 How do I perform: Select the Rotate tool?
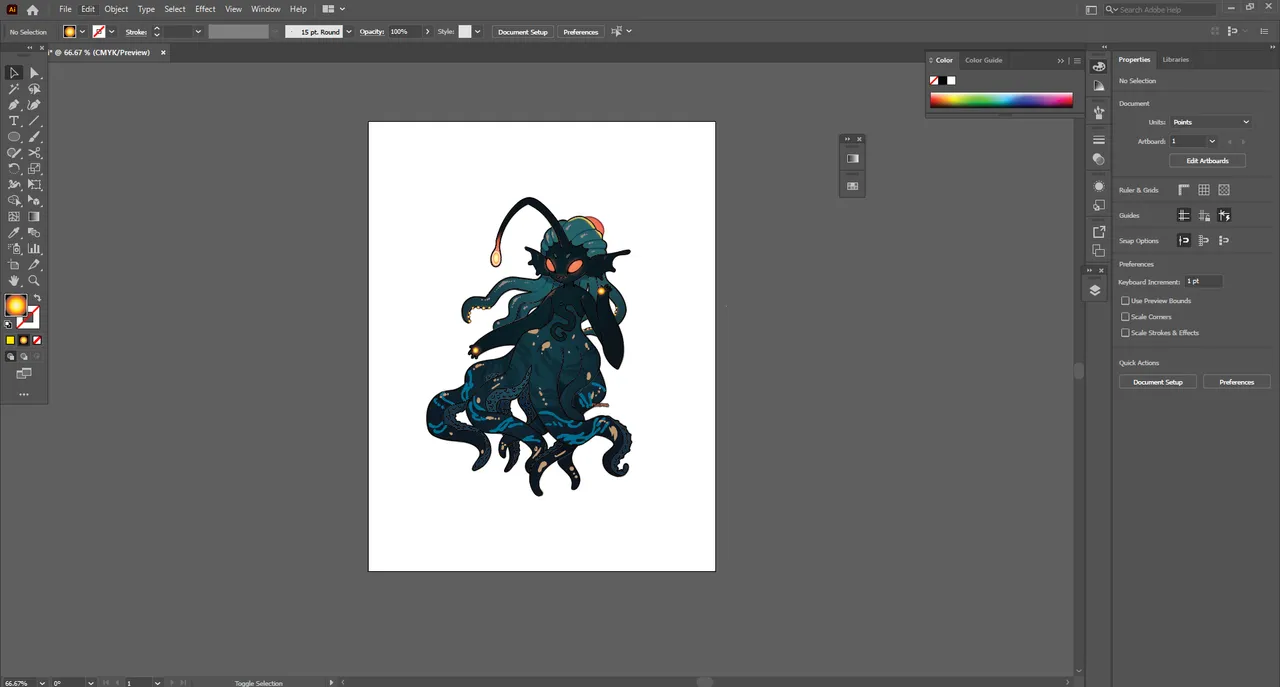14,169
